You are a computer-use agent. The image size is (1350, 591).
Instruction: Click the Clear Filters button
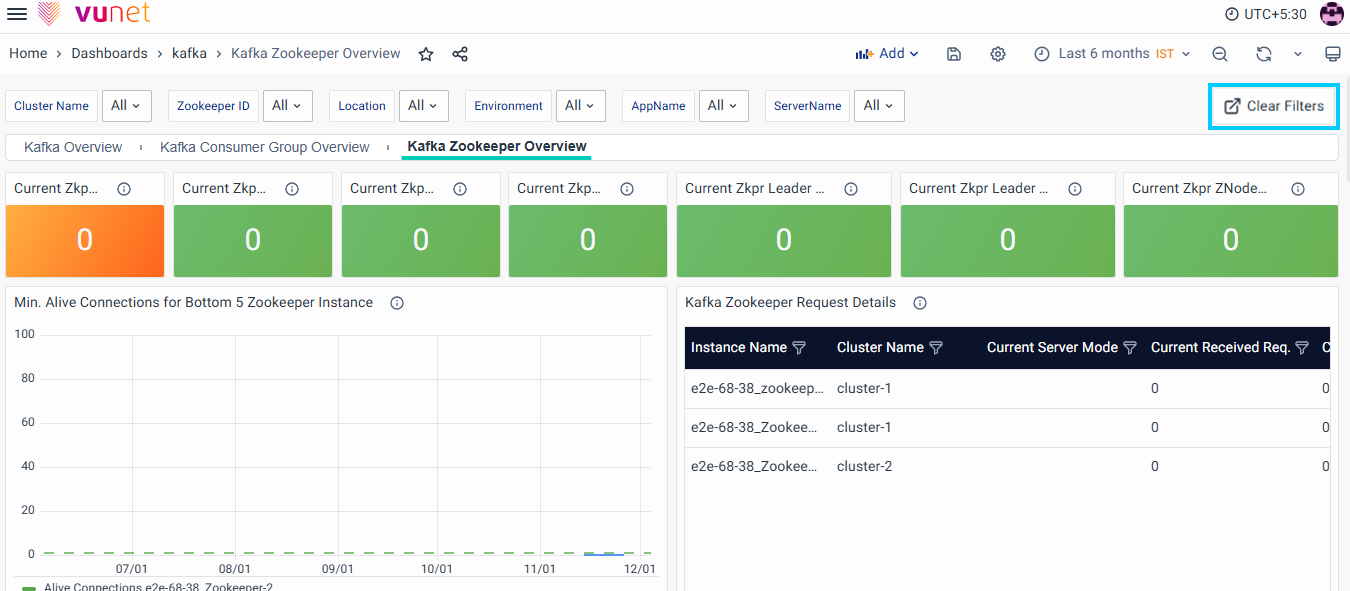tap(1274, 106)
